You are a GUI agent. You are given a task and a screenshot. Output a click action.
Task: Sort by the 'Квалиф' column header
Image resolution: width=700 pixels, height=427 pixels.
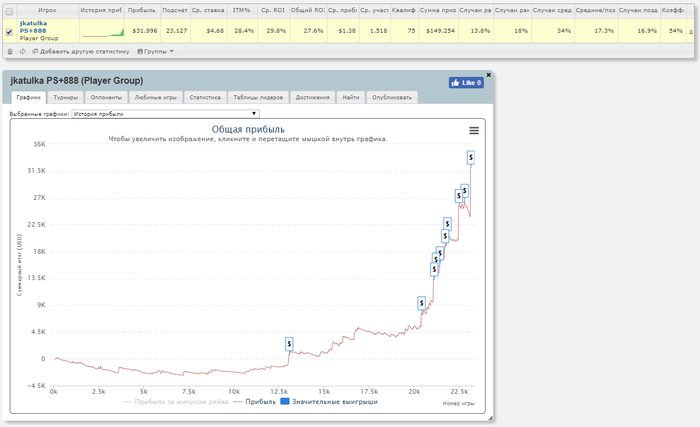(404, 10)
